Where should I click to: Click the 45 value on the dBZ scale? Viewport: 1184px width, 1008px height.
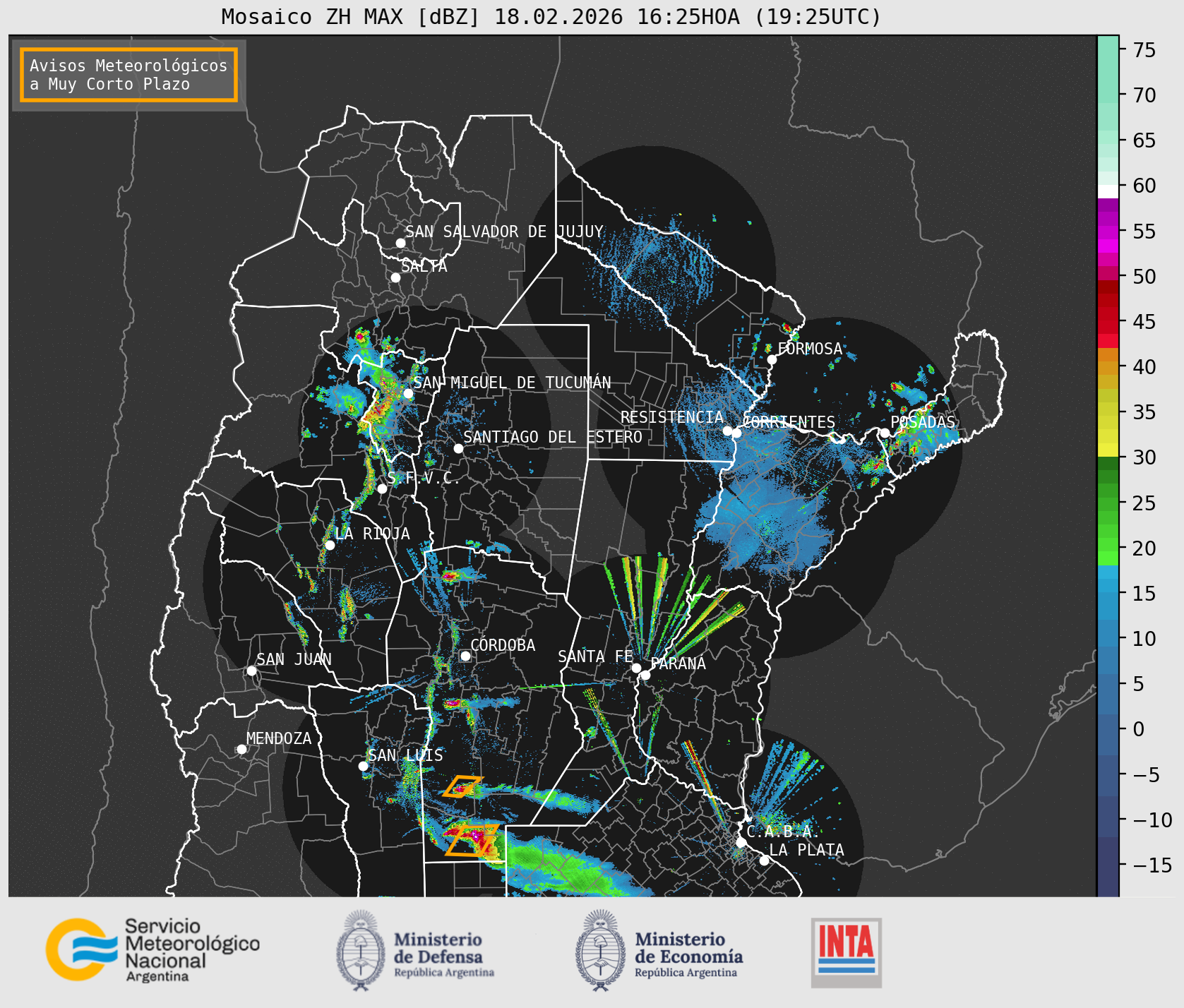1144,322
